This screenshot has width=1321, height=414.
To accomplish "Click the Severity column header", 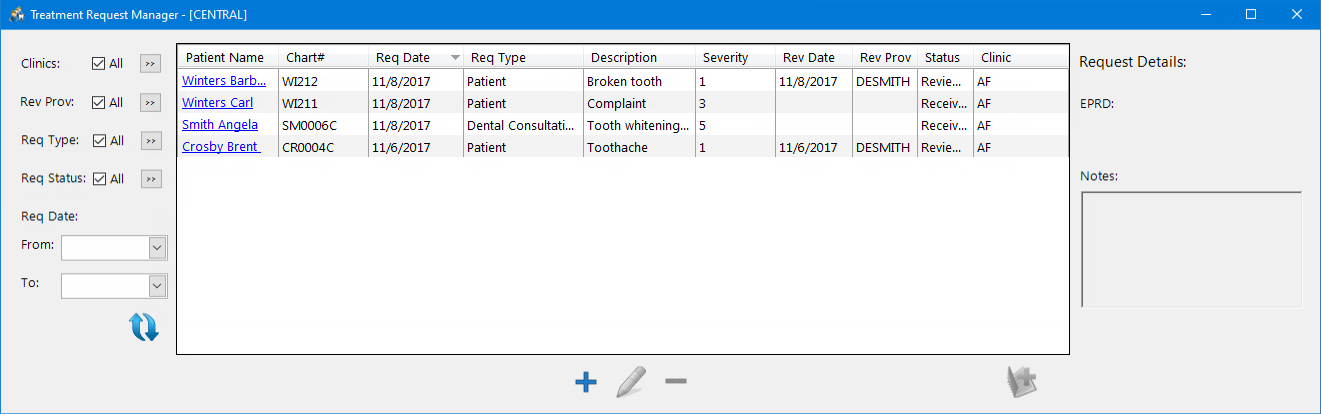I will click(735, 57).
